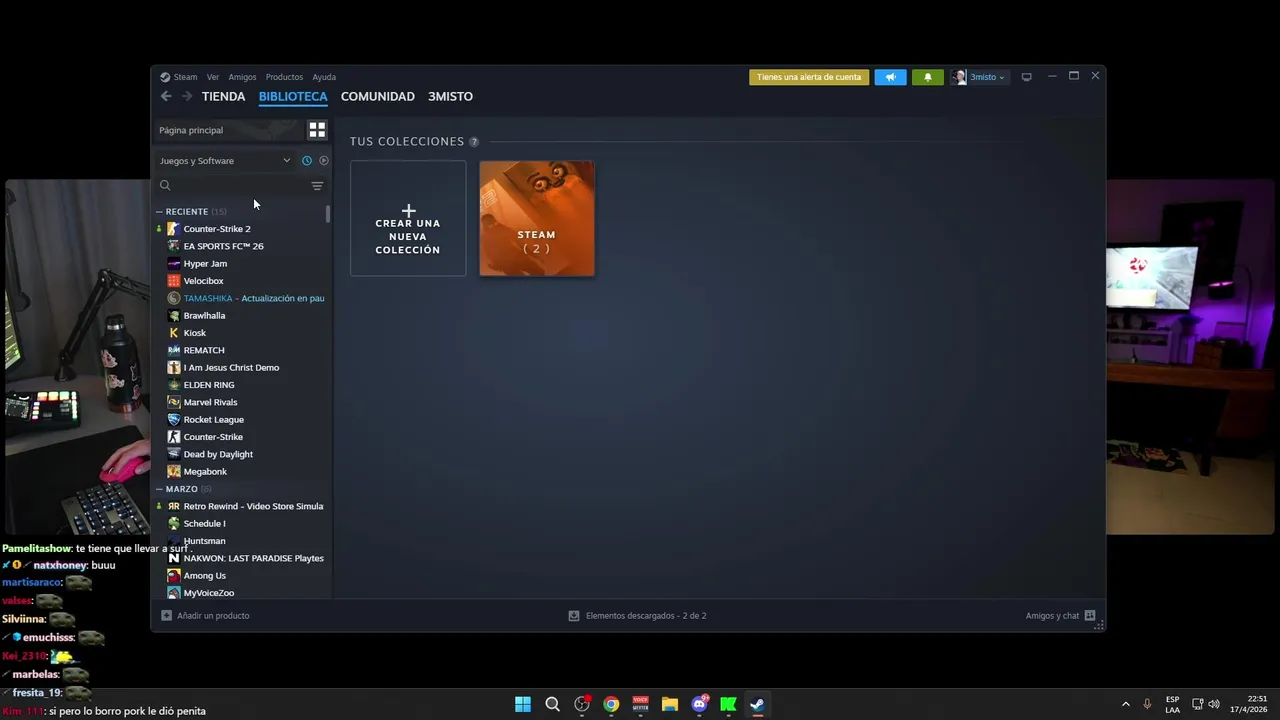1280x720 pixels.
Task: Open the Productos menu
Action: [x=284, y=77]
